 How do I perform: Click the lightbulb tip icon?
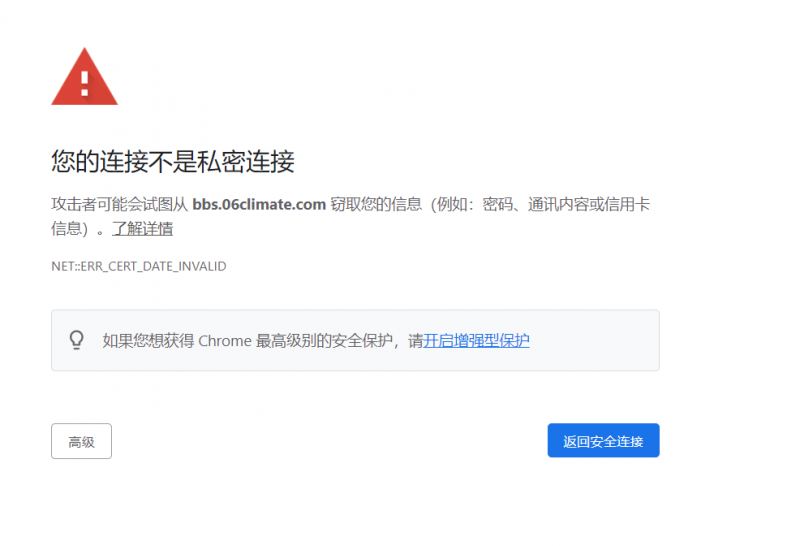point(77,340)
